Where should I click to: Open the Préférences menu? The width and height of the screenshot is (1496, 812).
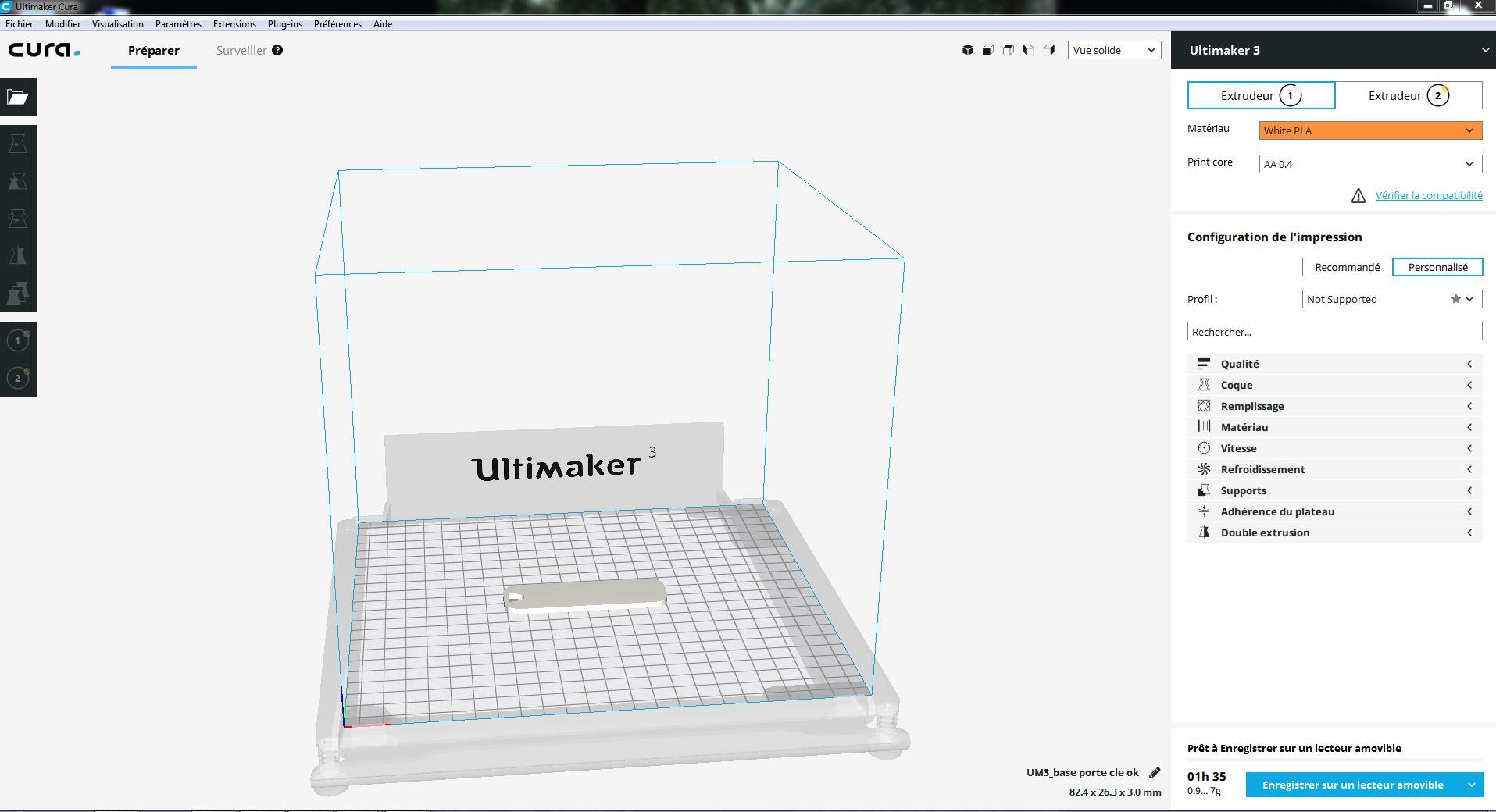pos(337,24)
